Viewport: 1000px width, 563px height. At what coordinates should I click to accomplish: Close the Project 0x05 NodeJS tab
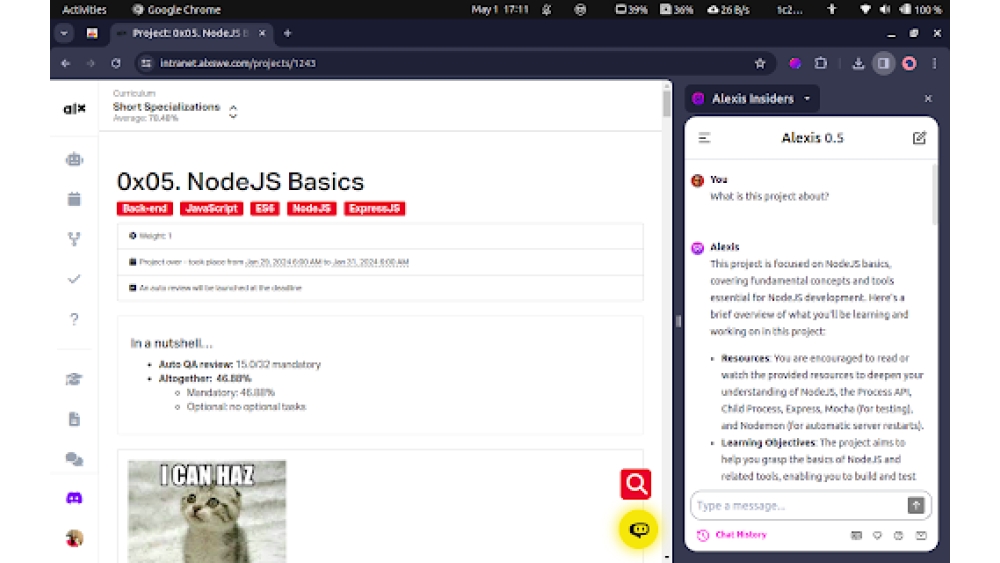[x=262, y=33]
